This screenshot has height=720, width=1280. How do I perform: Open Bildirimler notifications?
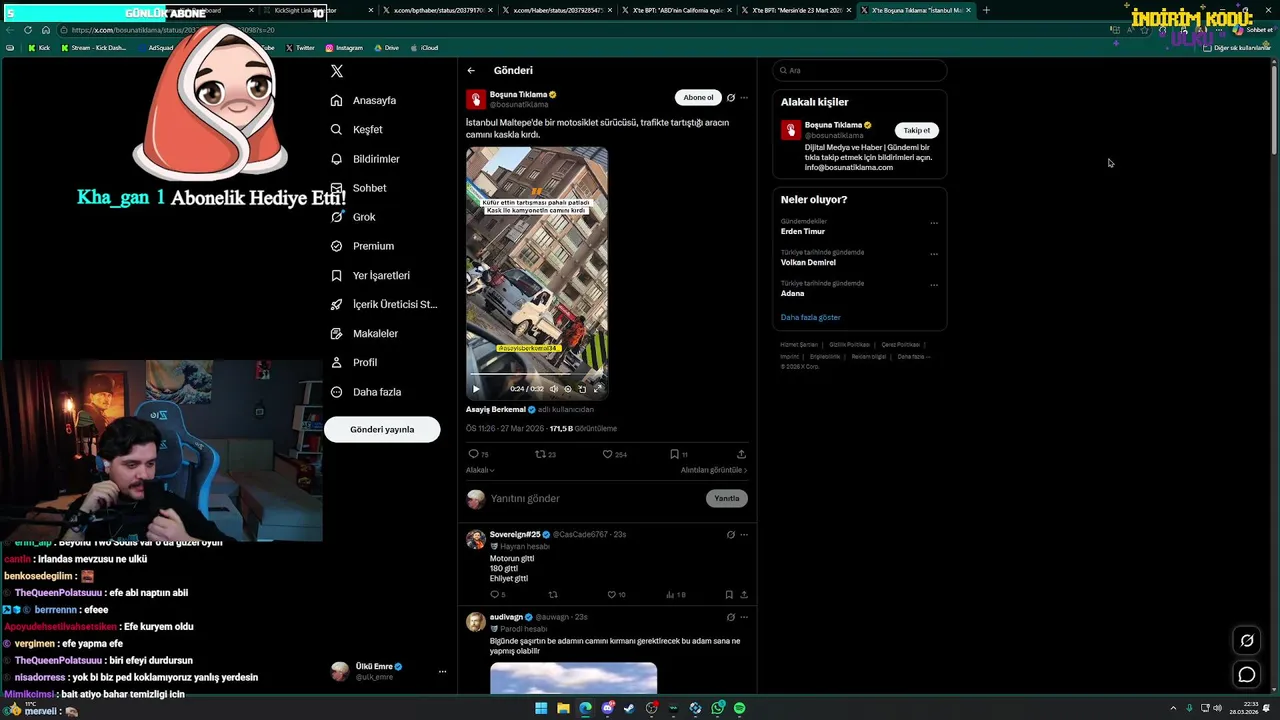coord(365,159)
